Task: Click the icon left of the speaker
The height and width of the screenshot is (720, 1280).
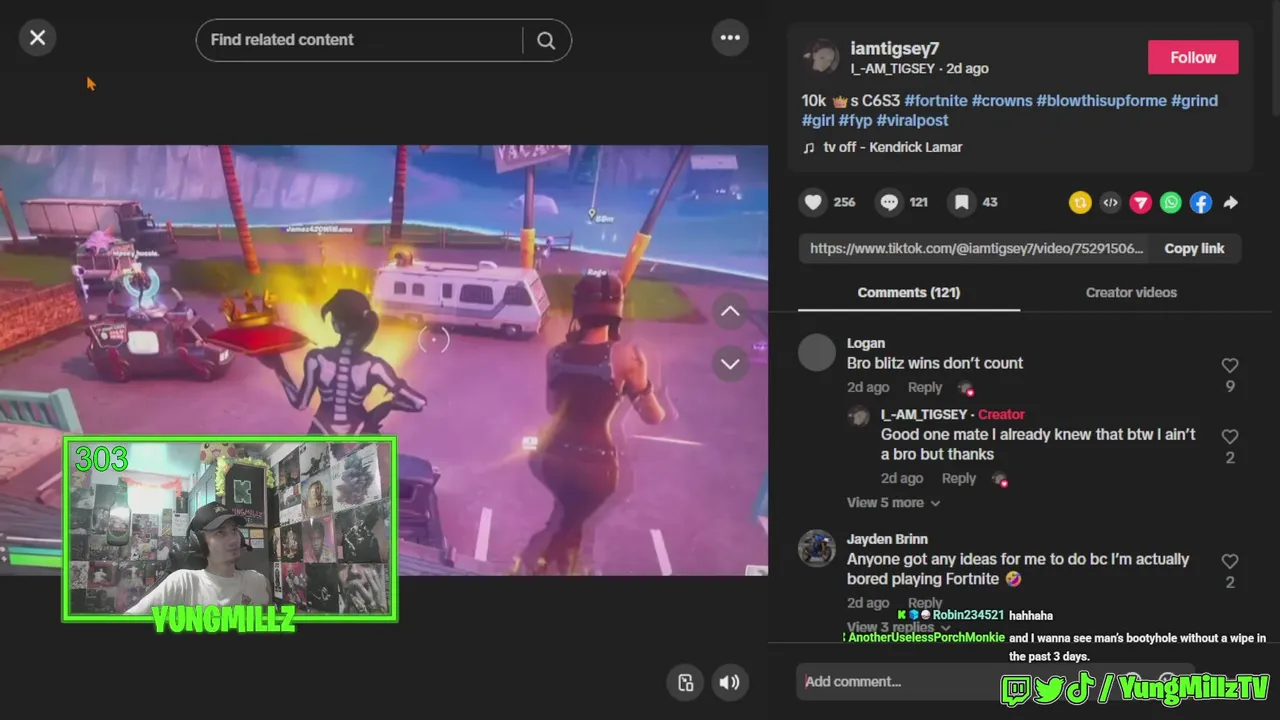Action: [685, 682]
